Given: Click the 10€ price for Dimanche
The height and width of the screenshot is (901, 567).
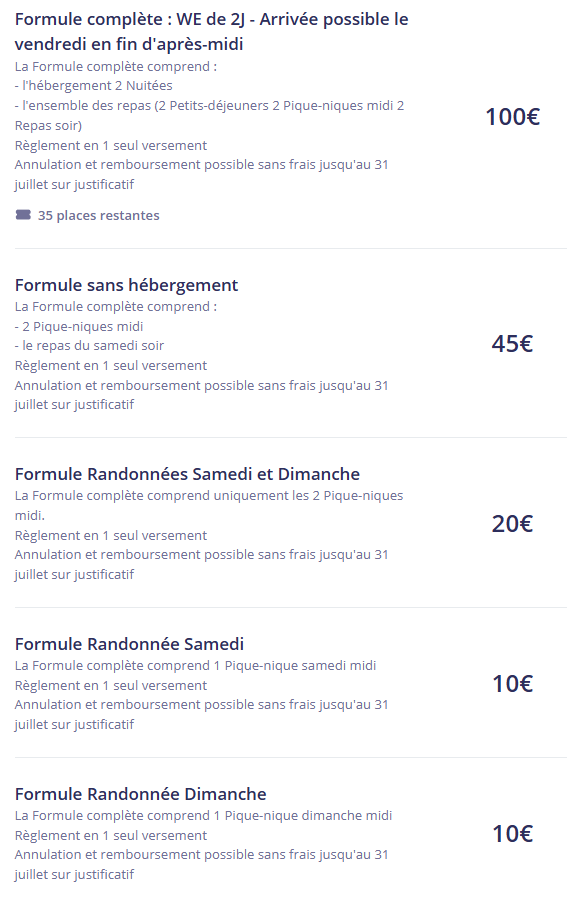Looking at the screenshot, I should pyautogui.click(x=512, y=833).
